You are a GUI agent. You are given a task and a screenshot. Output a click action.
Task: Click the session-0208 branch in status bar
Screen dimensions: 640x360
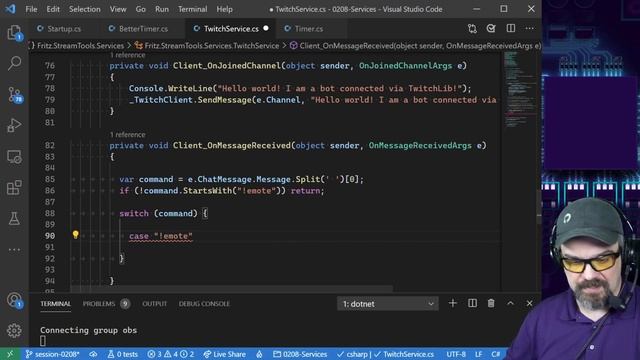click(52, 354)
